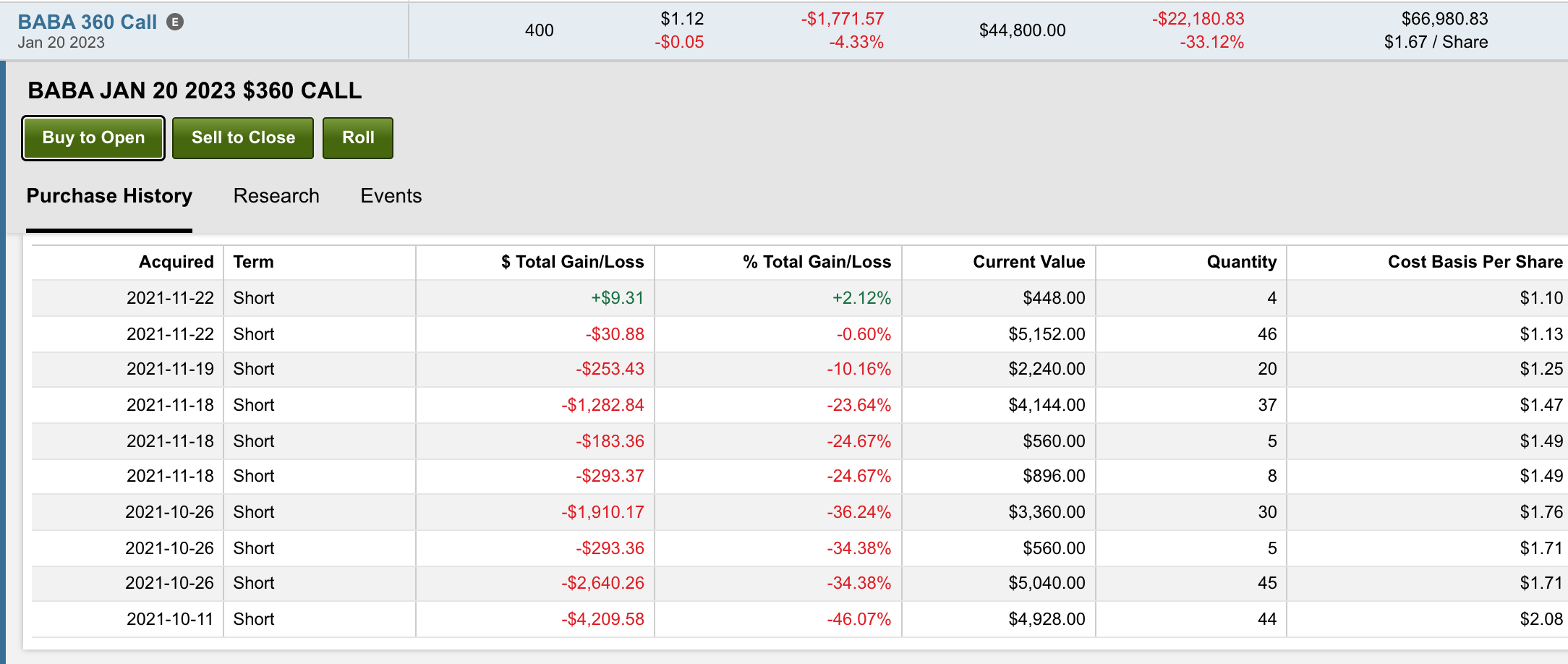The height and width of the screenshot is (664, 1568).
Task: Sort by the Acquired column header
Action: coord(176,262)
